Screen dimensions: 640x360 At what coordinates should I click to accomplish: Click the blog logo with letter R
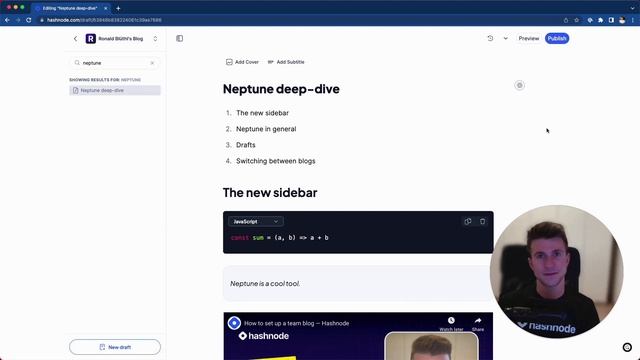(x=91, y=39)
